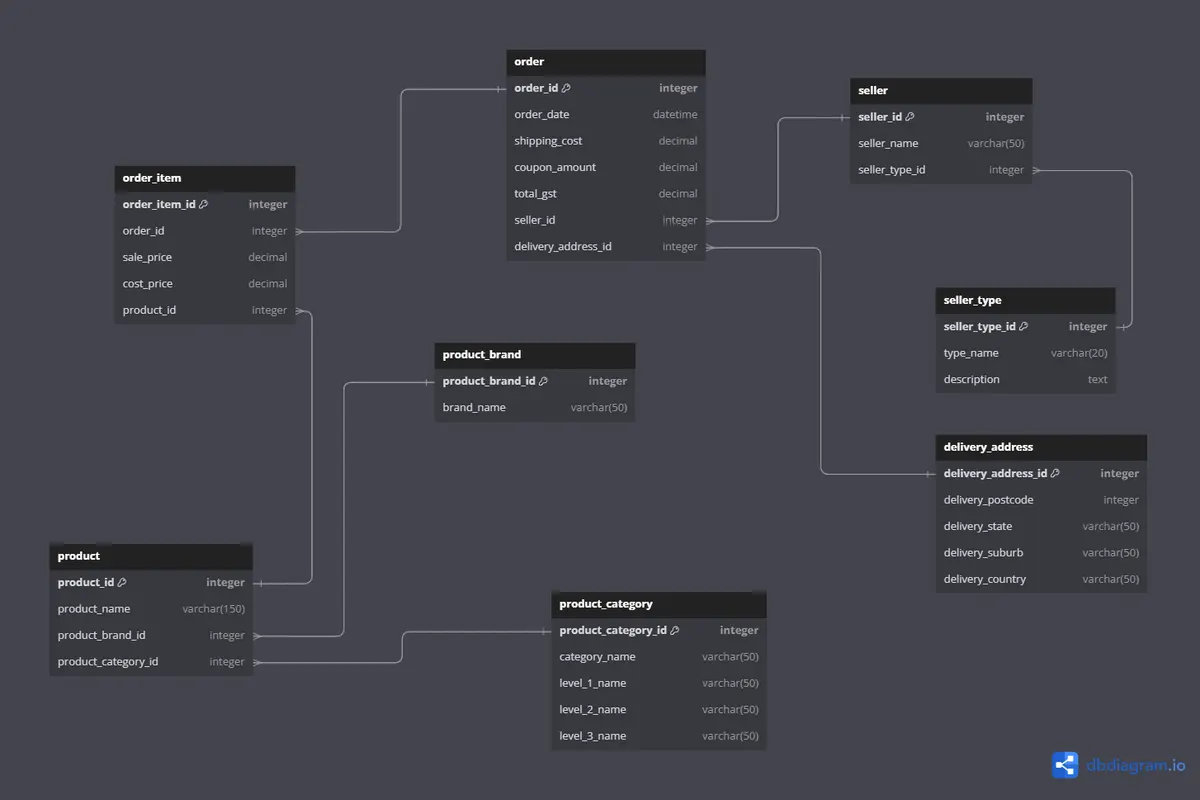1200x800 pixels.
Task: Select the delivery_address table header
Action: 1041,447
